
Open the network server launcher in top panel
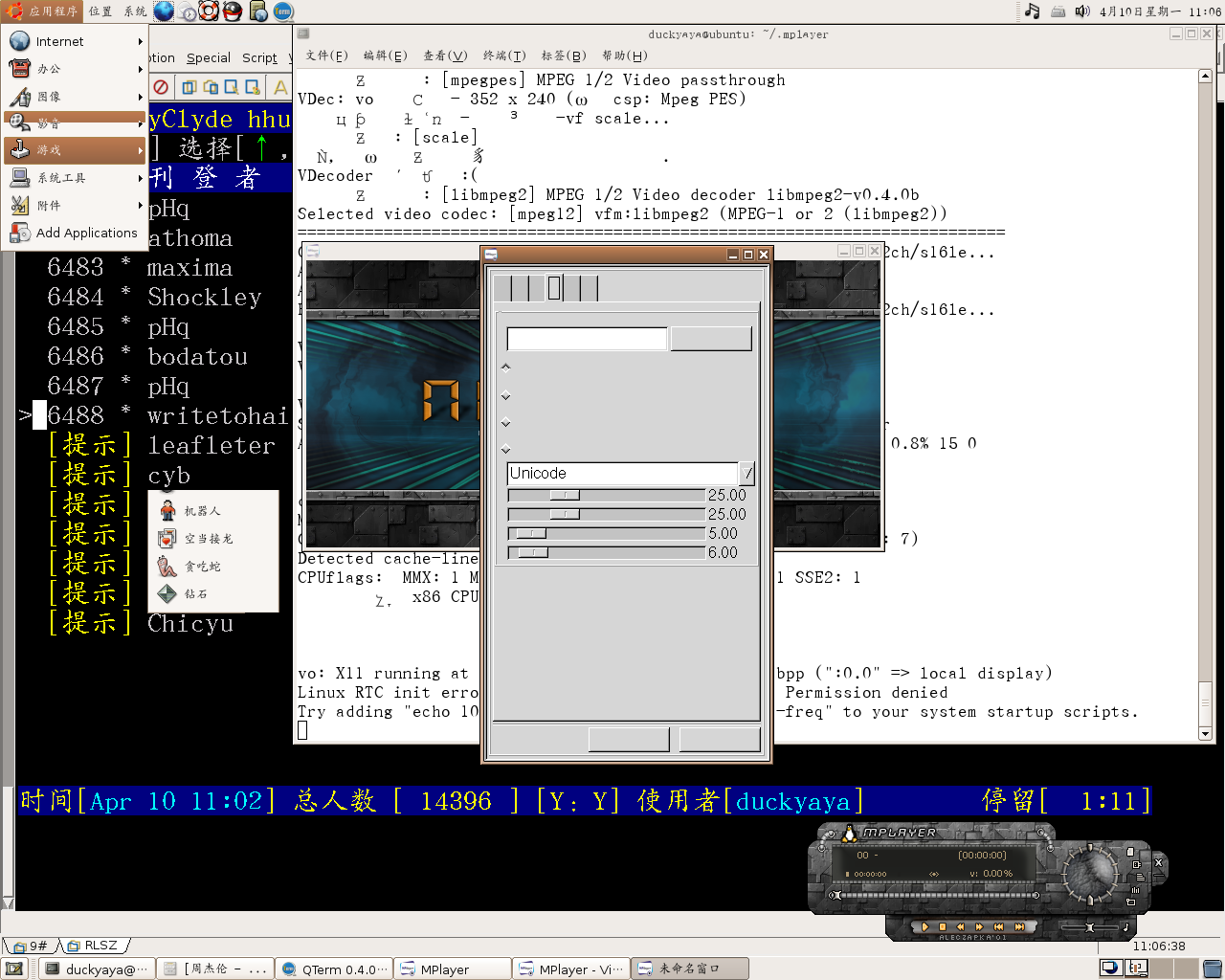[x=258, y=11]
